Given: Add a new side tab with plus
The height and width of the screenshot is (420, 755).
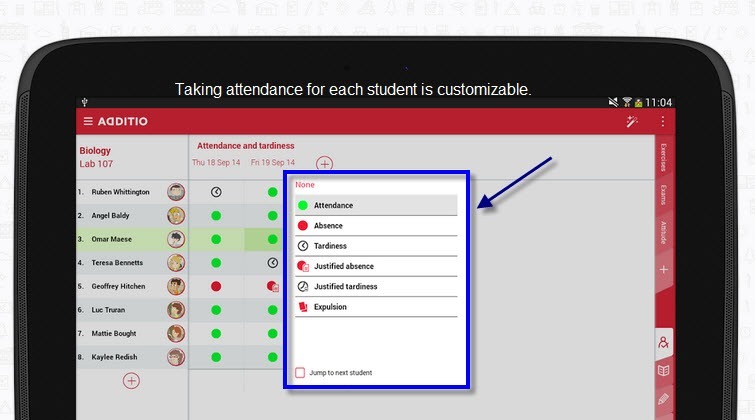Looking at the screenshot, I should tap(664, 269).
